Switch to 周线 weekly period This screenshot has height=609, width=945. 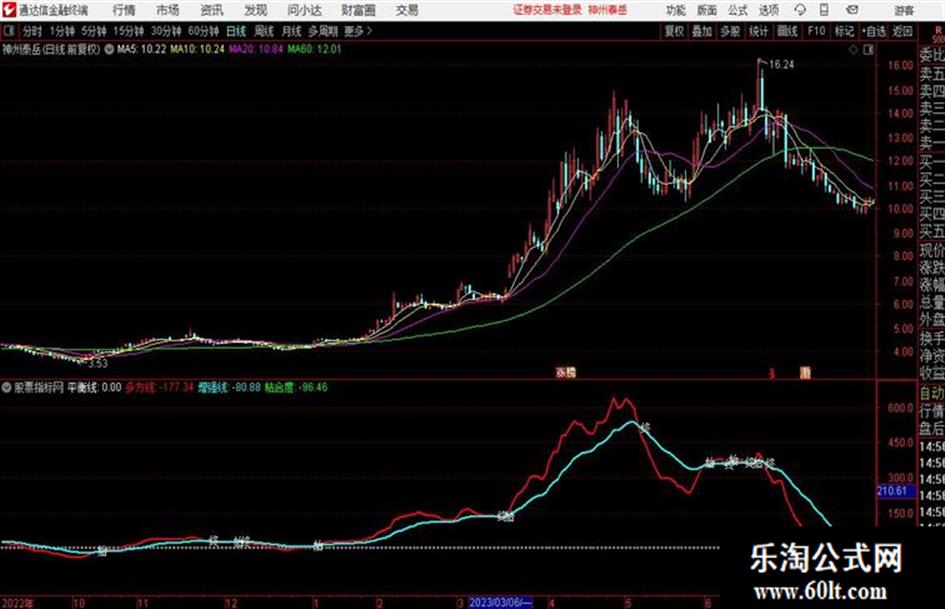point(264,31)
